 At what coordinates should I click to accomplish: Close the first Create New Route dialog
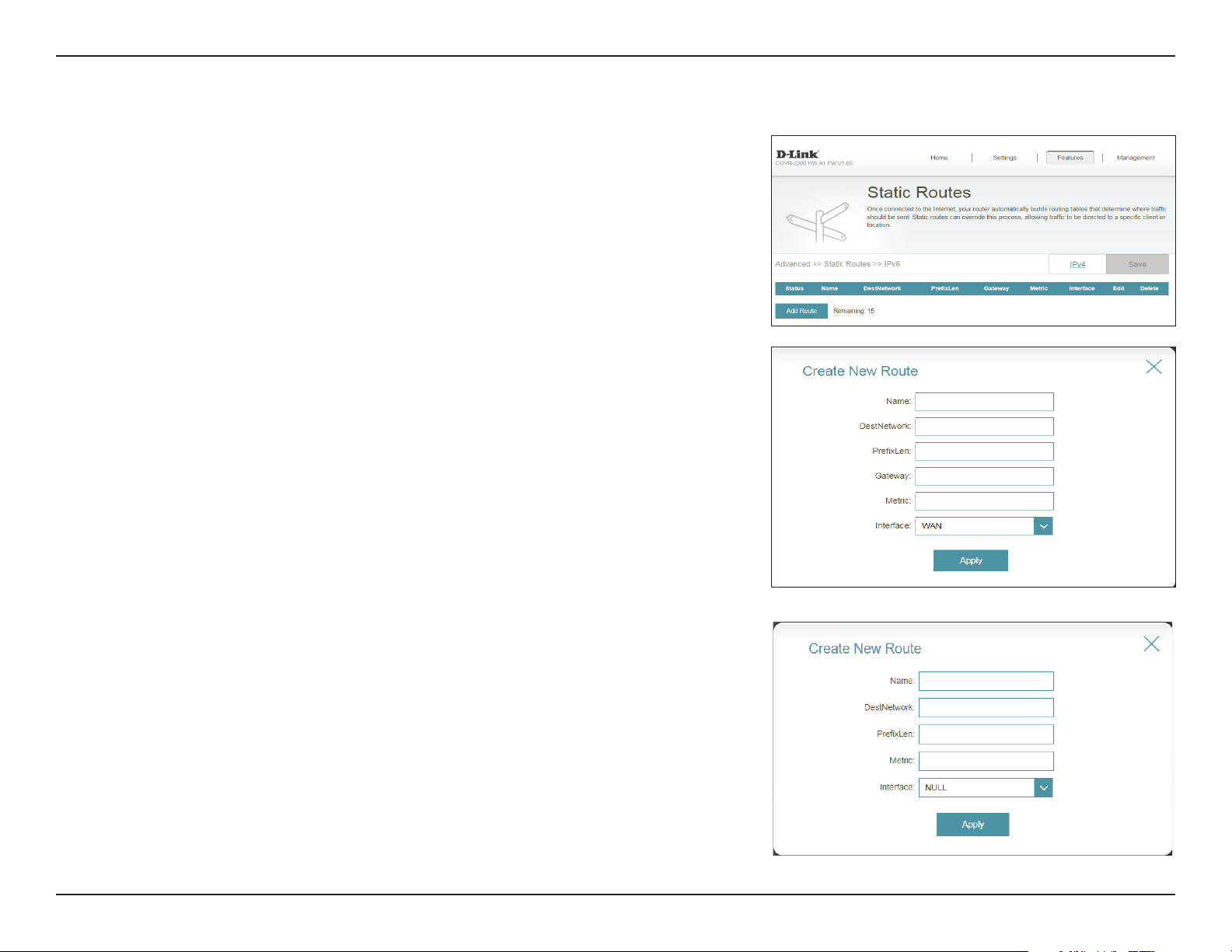click(1153, 367)
